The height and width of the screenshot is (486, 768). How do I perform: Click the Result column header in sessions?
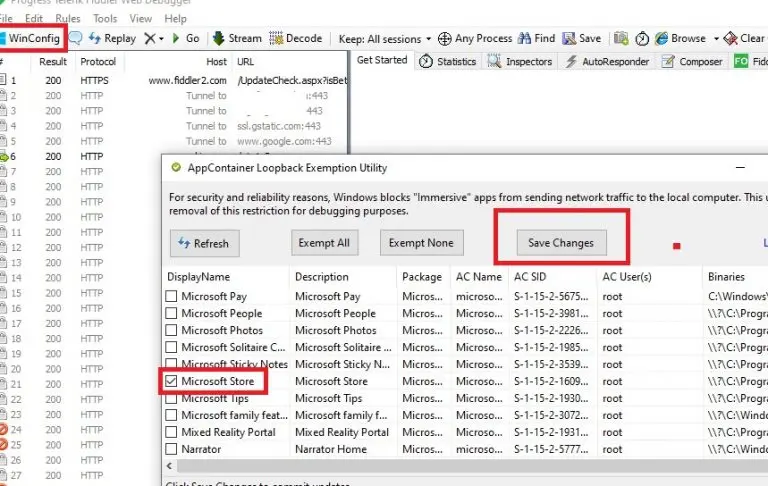pyautogui.click(x=53, y=62)
